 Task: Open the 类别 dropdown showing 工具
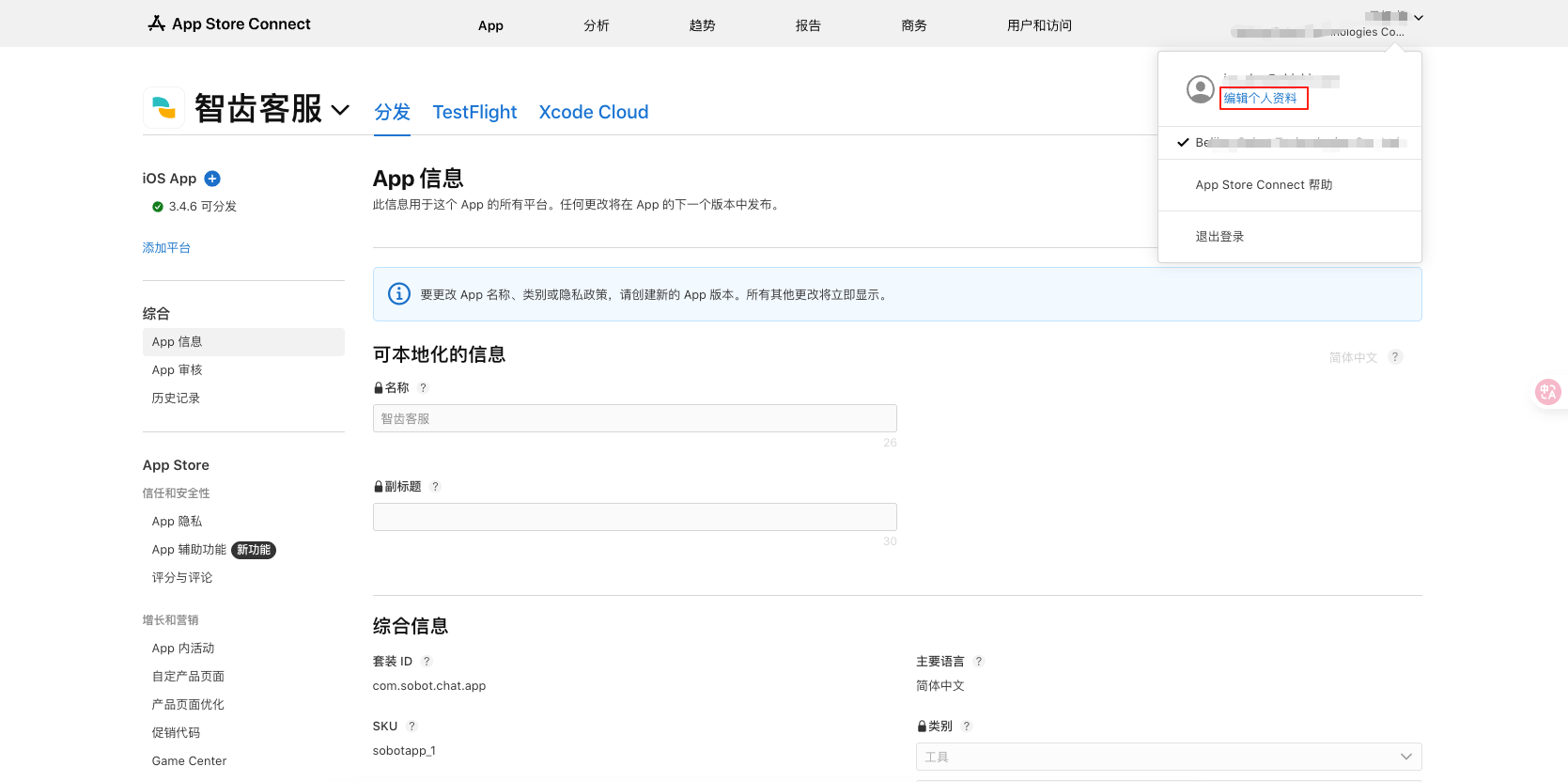click(1169, 757)
